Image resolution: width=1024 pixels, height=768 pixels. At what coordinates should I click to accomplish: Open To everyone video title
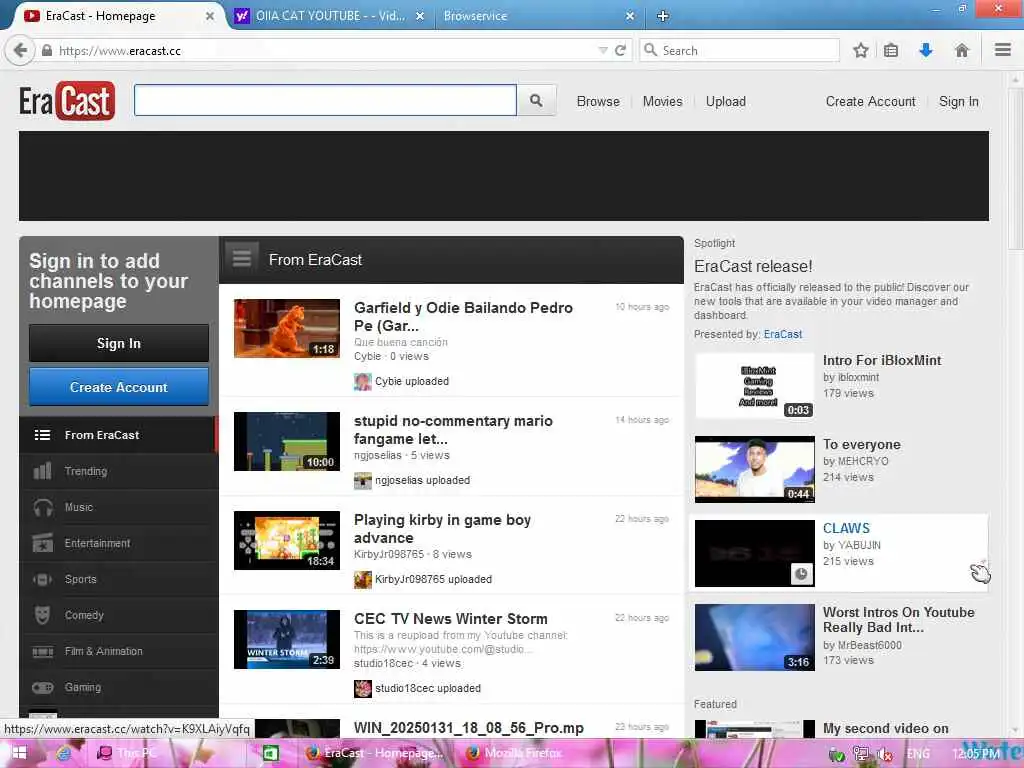(861, 445)
